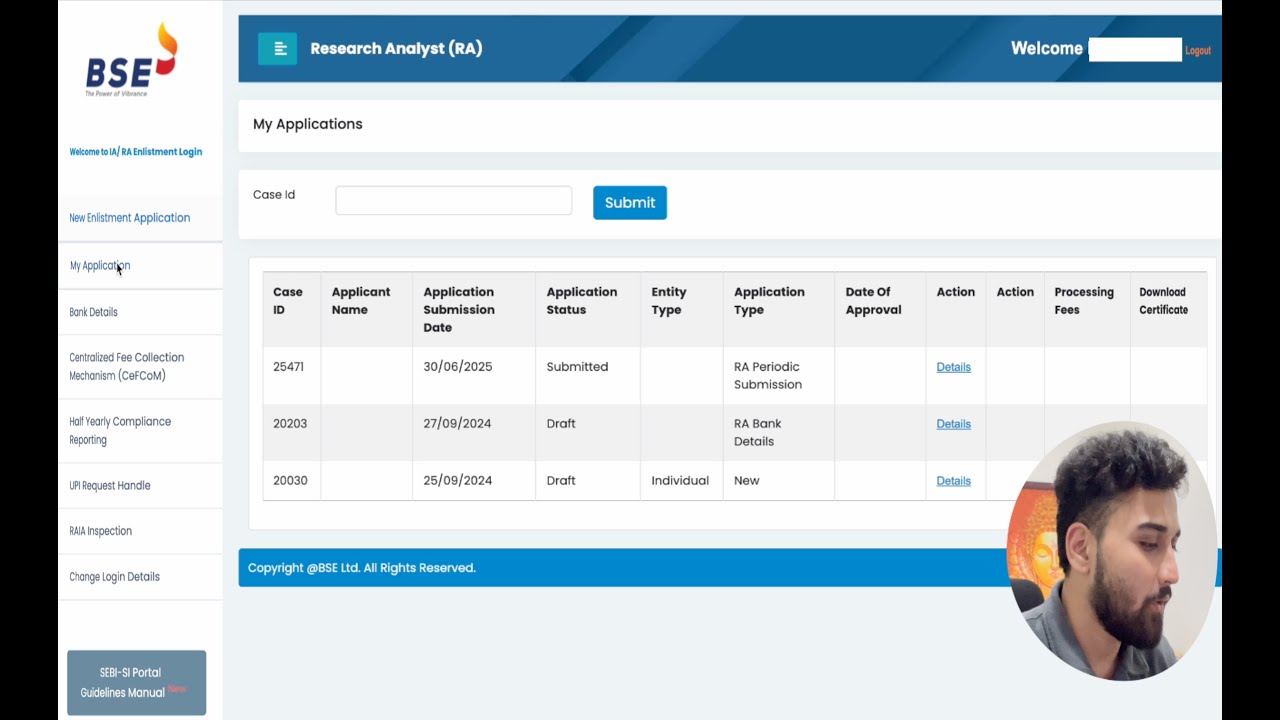This screenshot has width=1280, height=720.
Task: Click the webcam presenter overlay
Action: click(x=1112, y=550)
